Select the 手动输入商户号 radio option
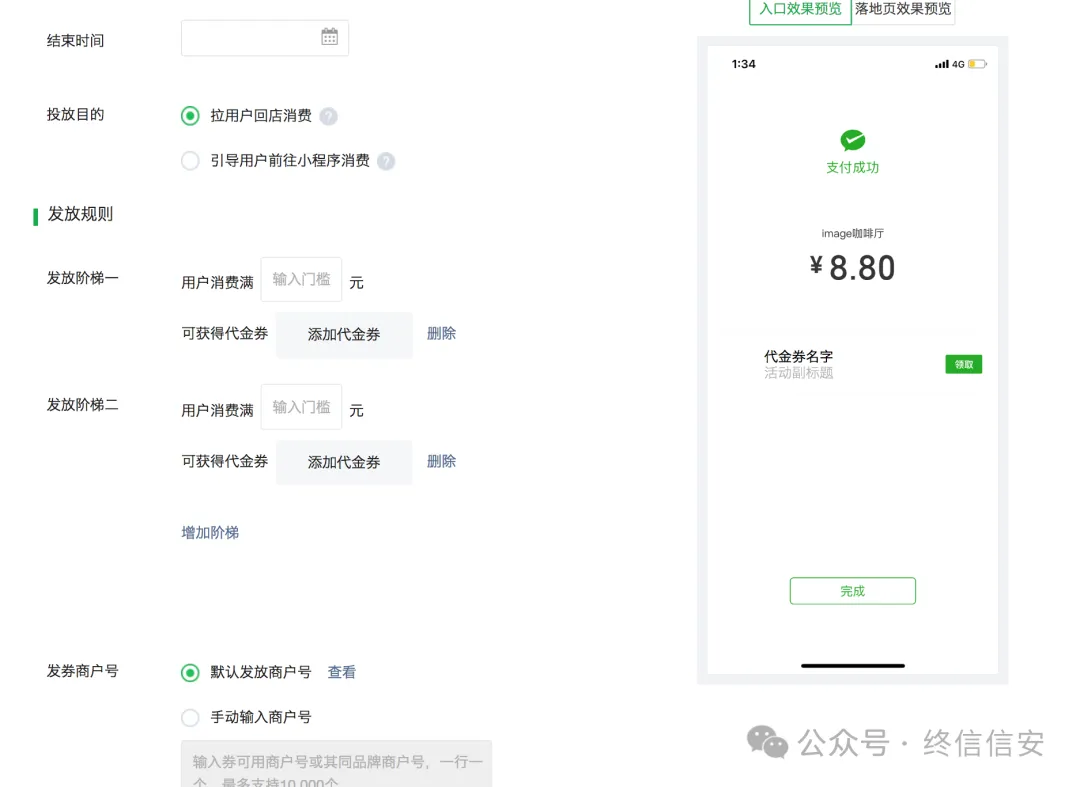 [x=190, y=717]
